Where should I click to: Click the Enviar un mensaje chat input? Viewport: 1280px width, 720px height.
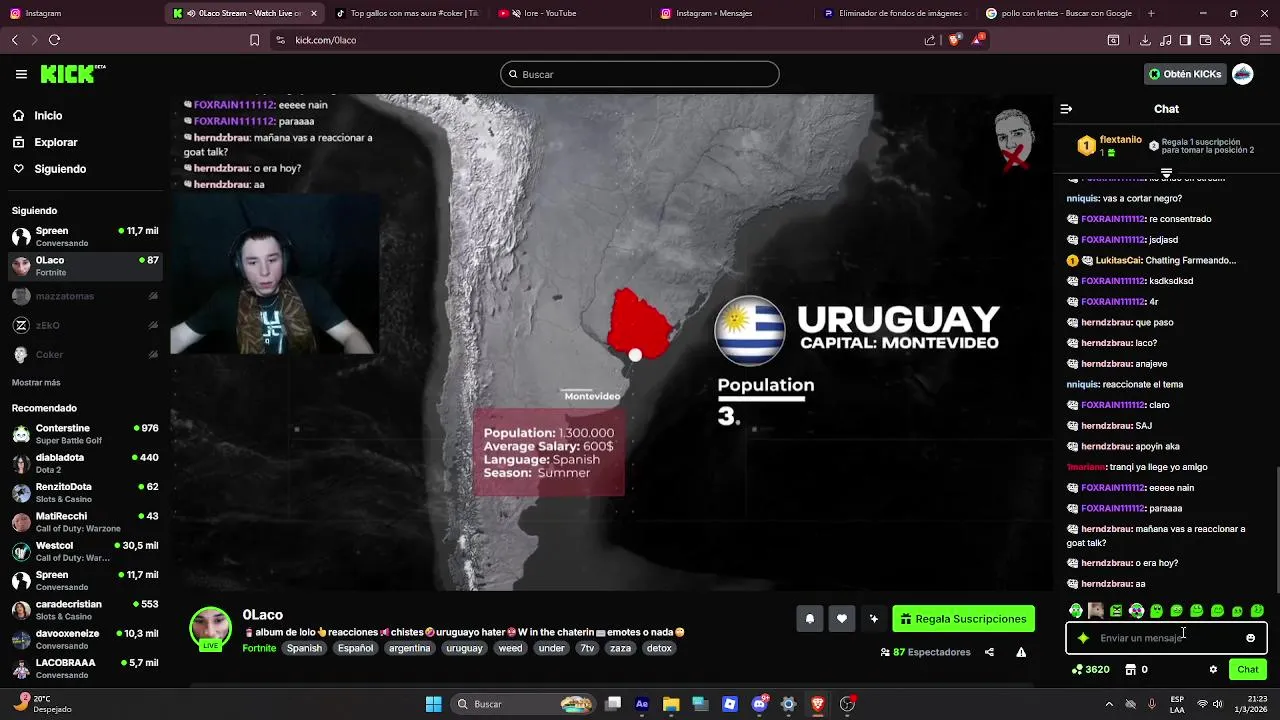click(1166, 638)
